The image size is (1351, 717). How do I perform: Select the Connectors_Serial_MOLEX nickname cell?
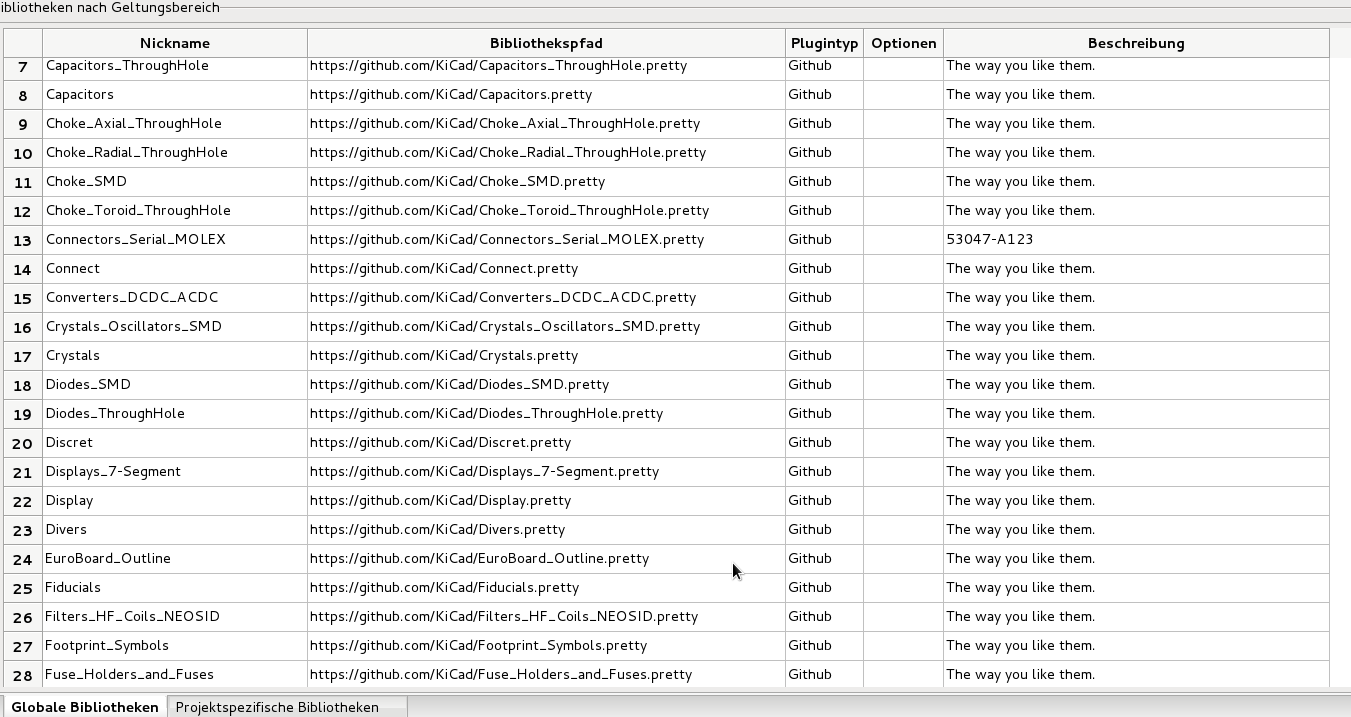(175, 240)
